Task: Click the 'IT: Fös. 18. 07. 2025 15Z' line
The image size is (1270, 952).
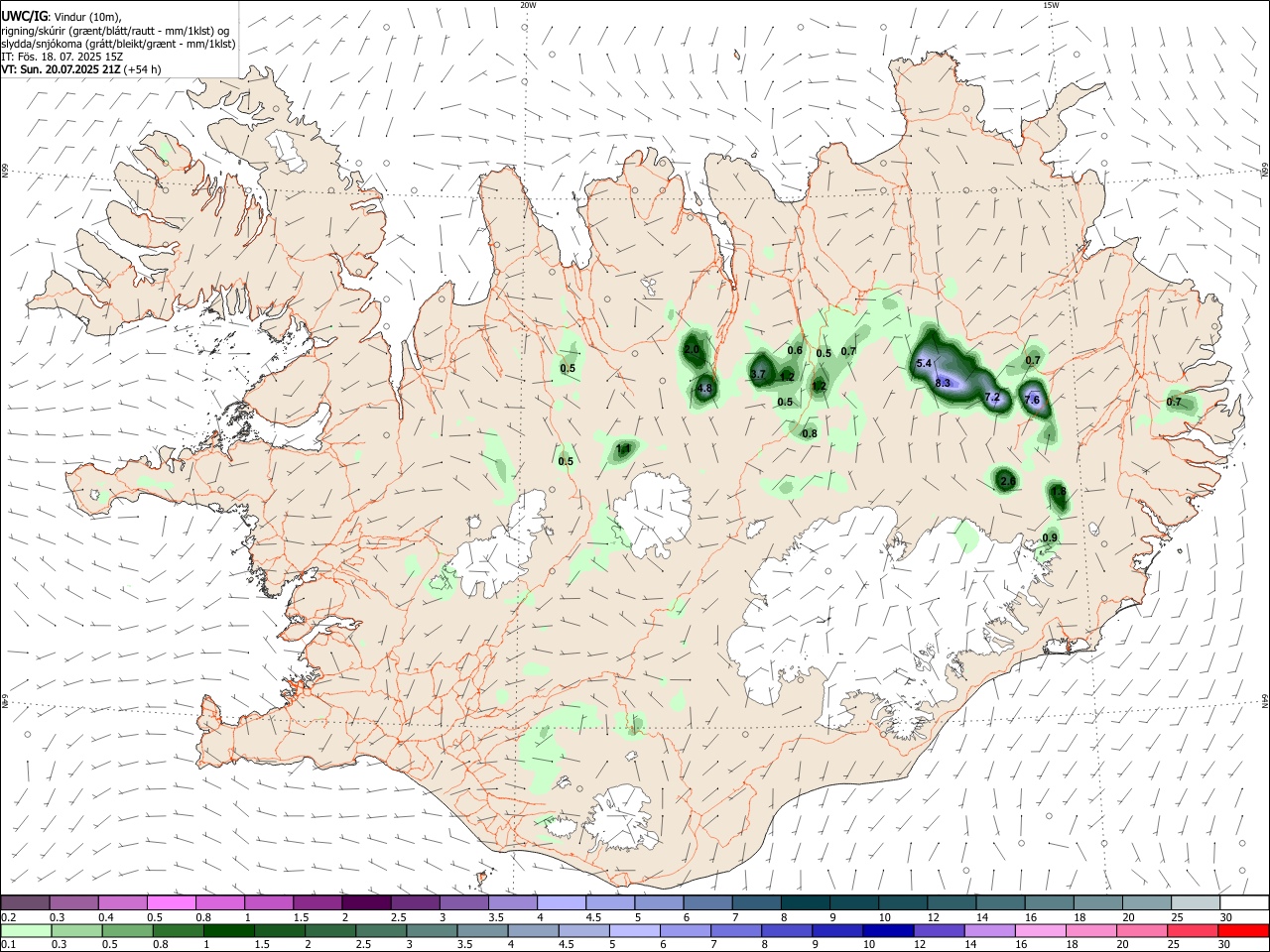Action: 63,57
